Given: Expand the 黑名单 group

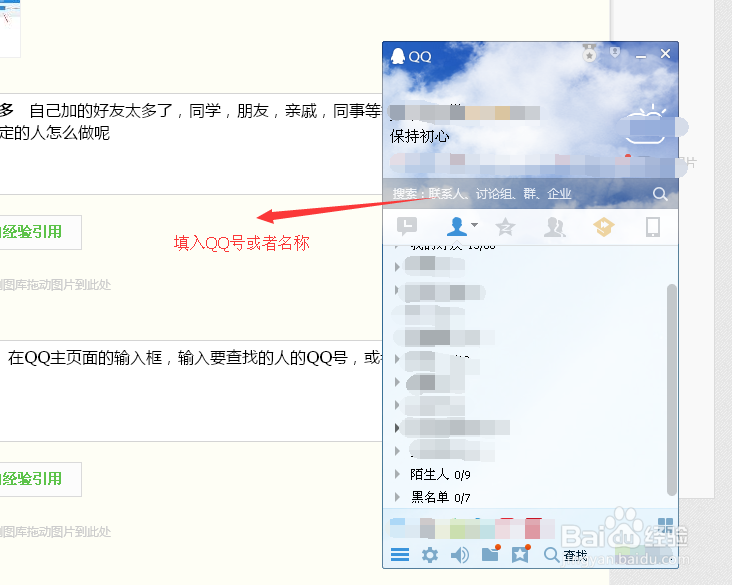Looking at the screenshot, I should coord(397,497).
